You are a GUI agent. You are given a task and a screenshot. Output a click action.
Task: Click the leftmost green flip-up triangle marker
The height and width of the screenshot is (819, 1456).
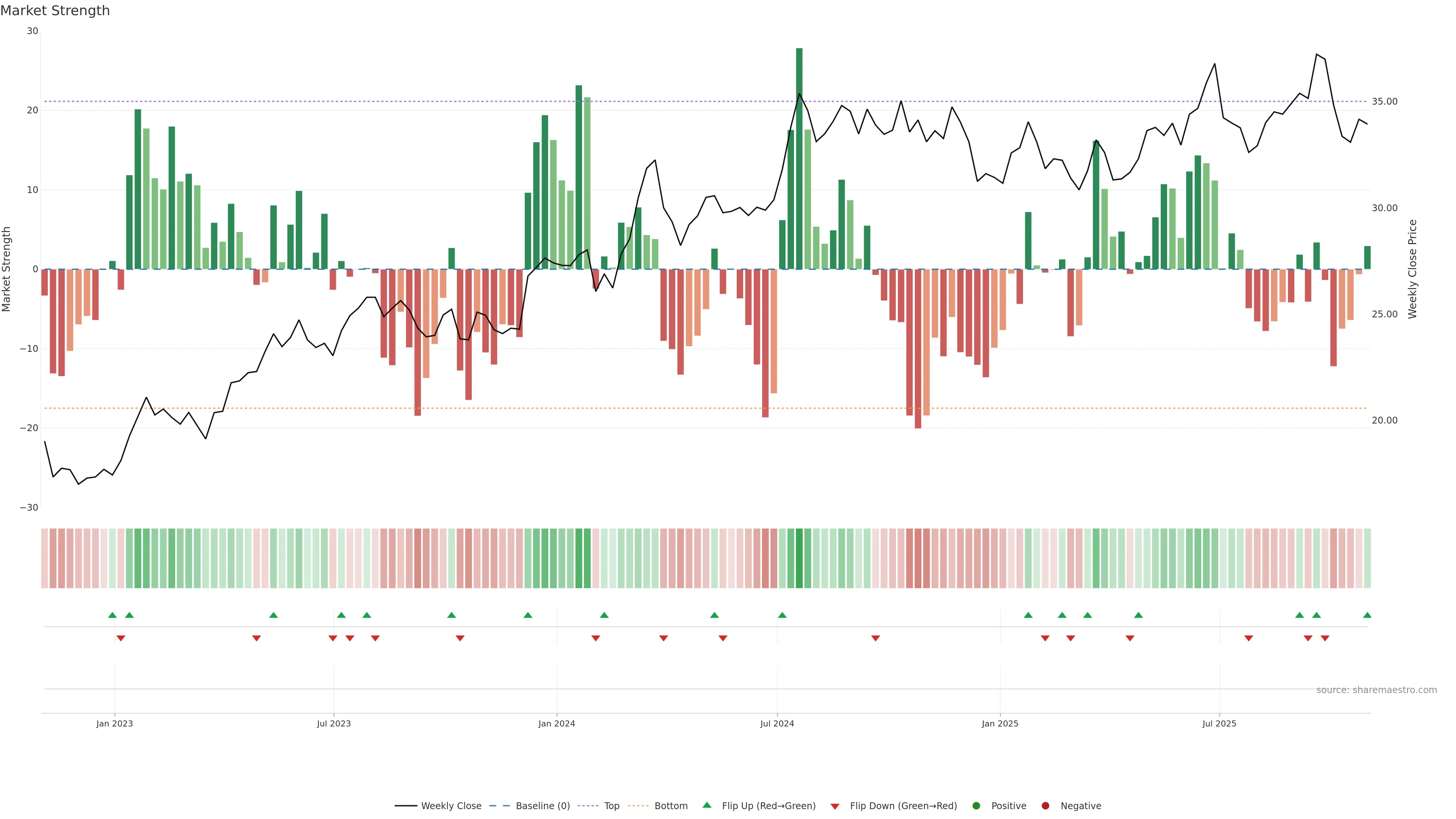click(112, 615)
